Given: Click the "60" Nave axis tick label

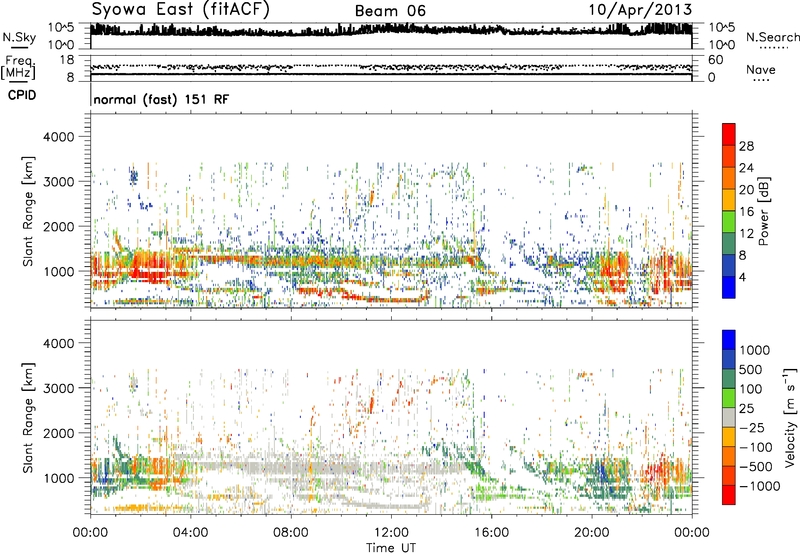Looking at the screenshot, I should coord(715,60).
